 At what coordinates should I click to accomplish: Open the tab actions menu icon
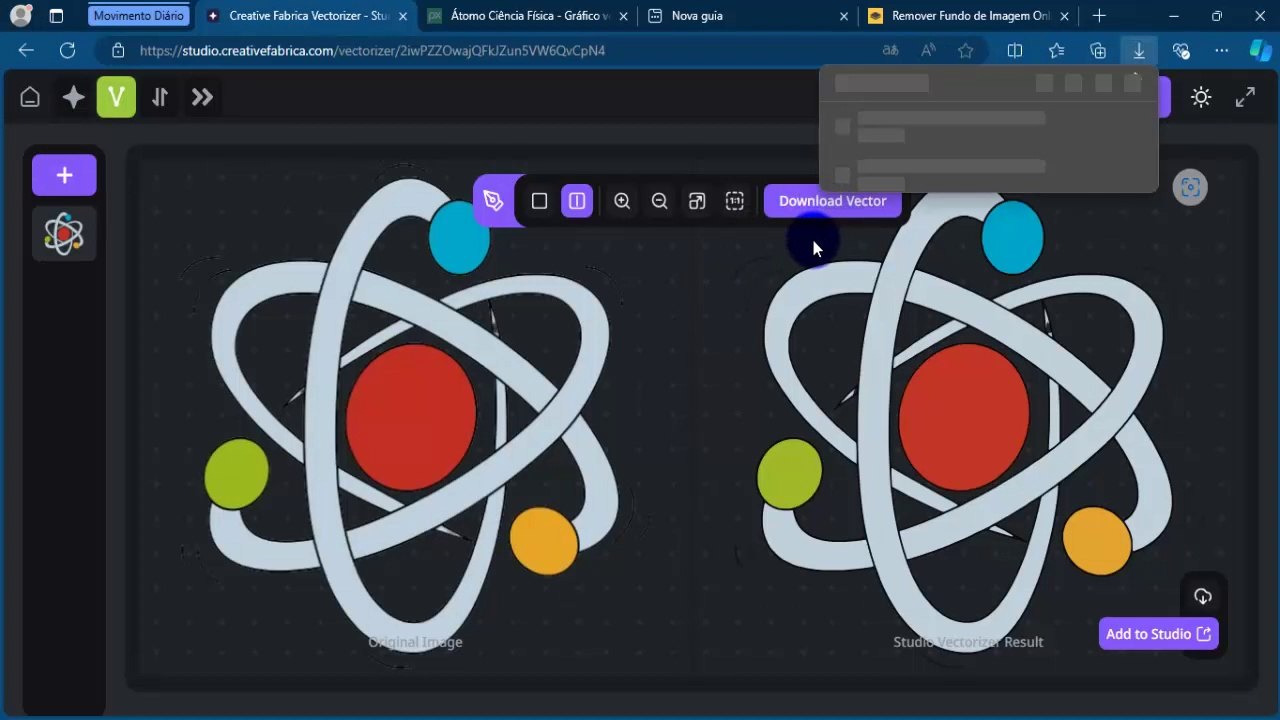tap(56, 16)
